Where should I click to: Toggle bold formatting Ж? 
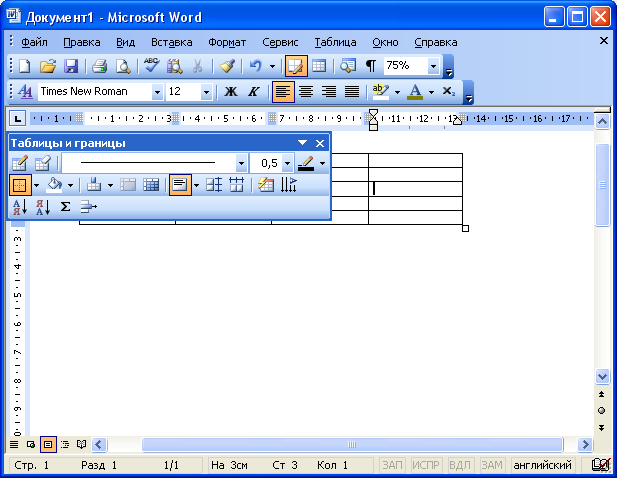(x=231, y=92)
